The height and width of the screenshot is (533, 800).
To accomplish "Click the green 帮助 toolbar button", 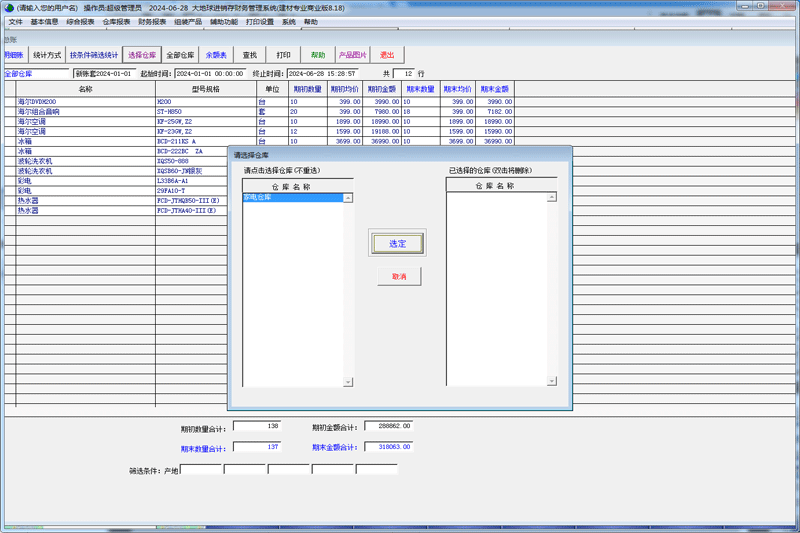I will [318, 55].
